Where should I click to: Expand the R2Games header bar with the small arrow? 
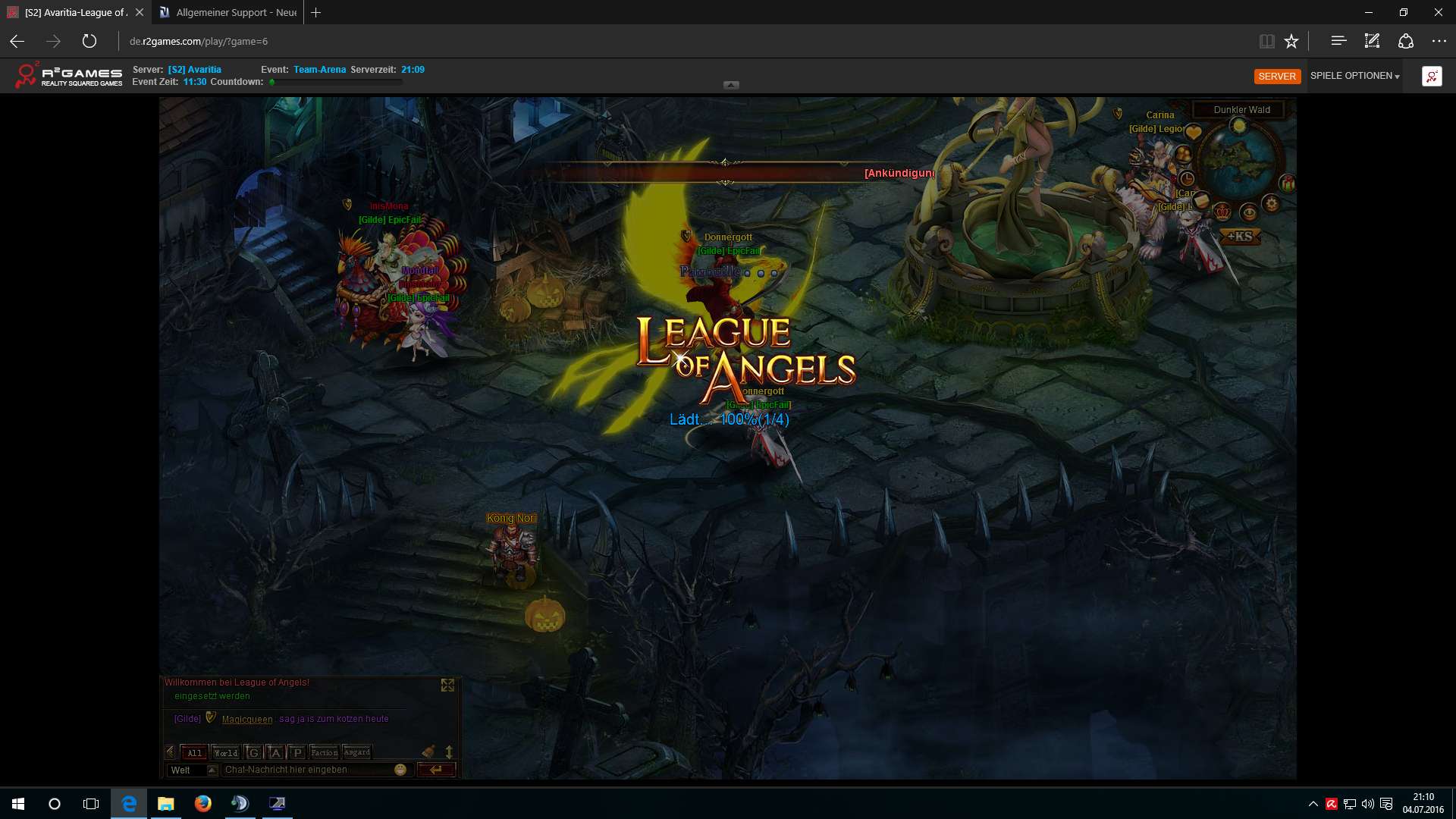click(x=731, y=85)
